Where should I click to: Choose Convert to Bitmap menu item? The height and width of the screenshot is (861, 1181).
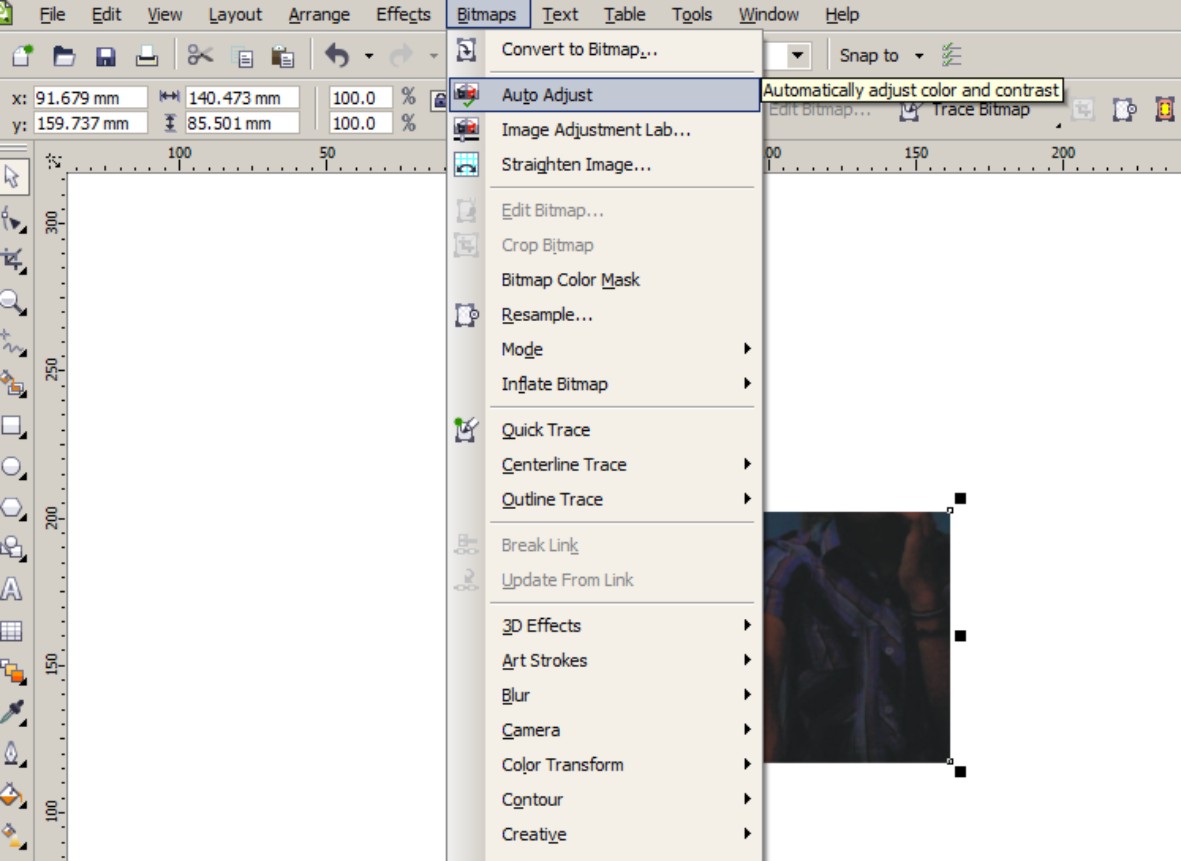[x=605, y=49]
